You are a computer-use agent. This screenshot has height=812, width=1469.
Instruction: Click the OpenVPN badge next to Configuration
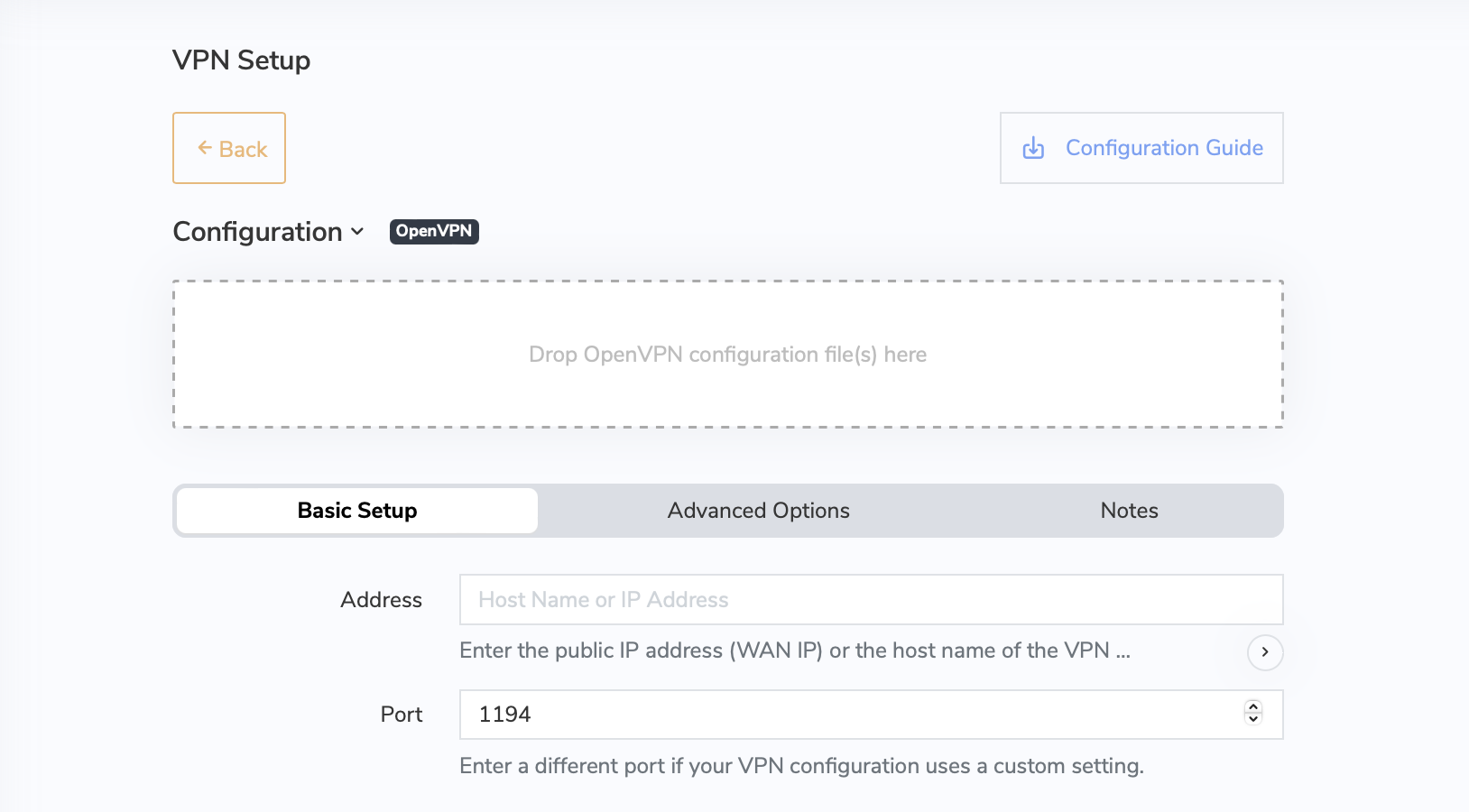click(434, 232)
